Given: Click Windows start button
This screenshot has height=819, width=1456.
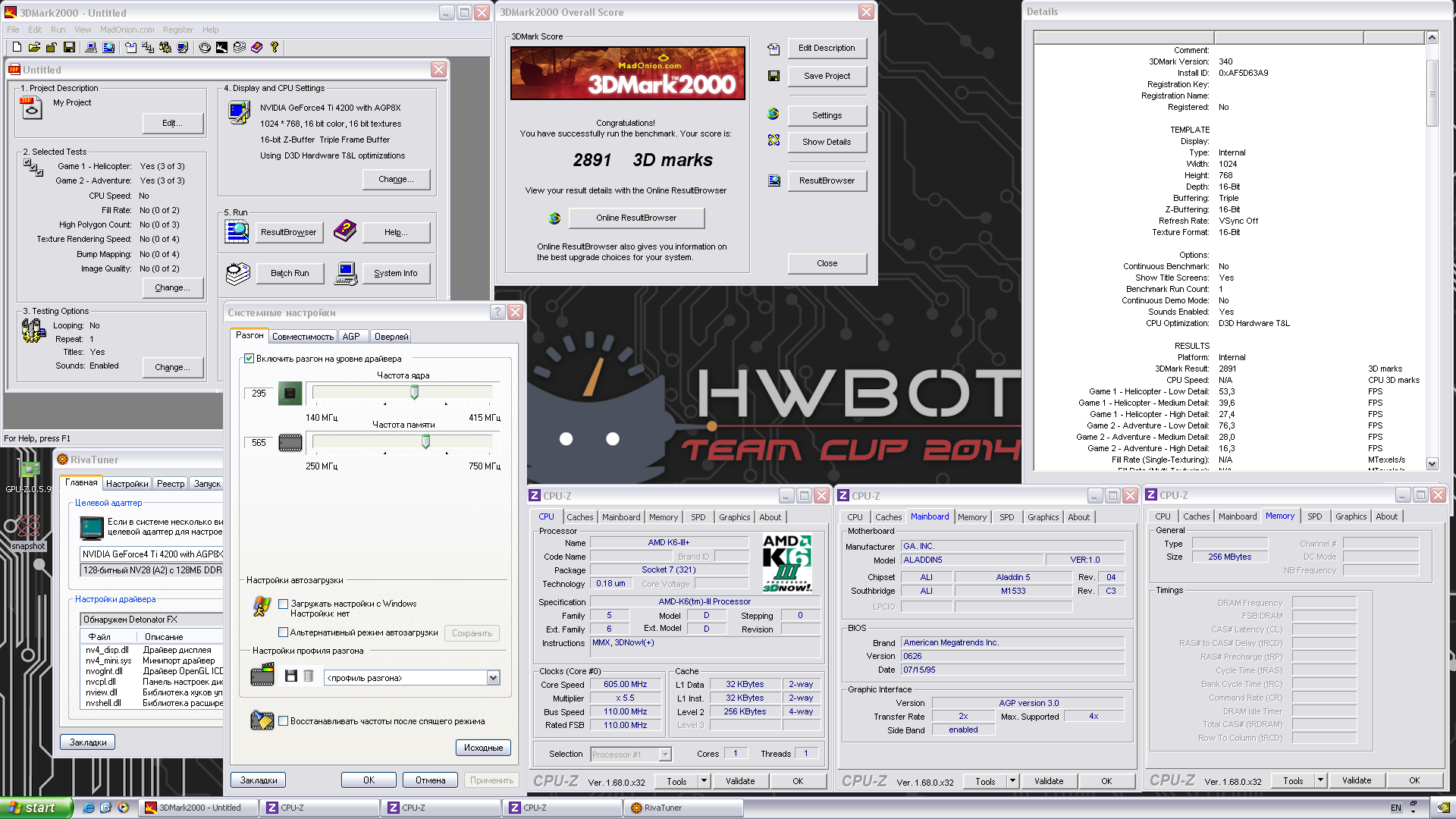Looking at the screenshot, I should click(36, 808).
